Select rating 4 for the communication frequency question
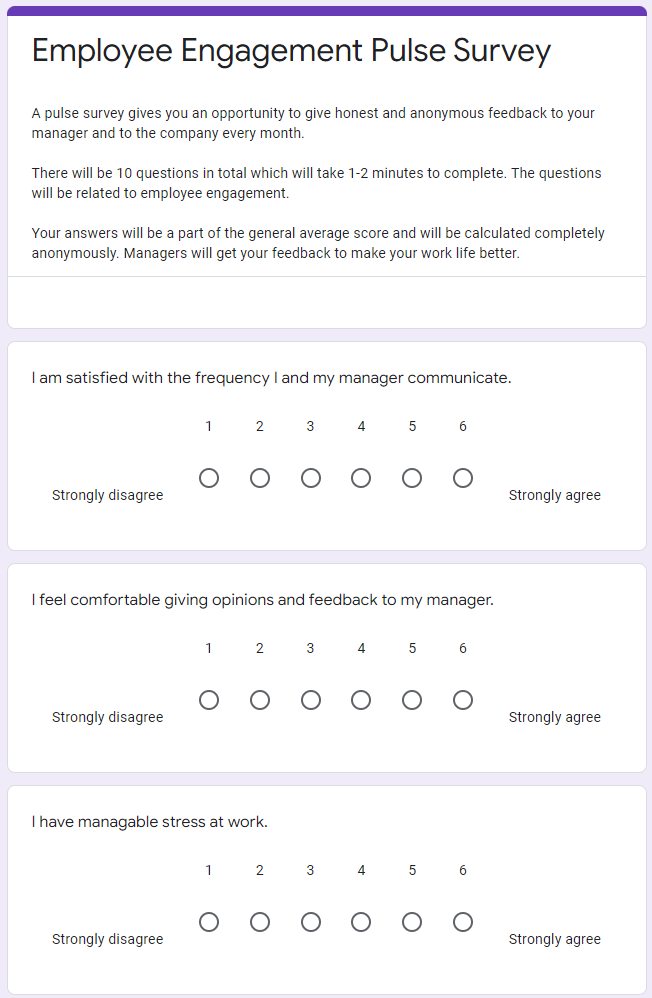The image size is (652, 998). (x=361, y=478)
